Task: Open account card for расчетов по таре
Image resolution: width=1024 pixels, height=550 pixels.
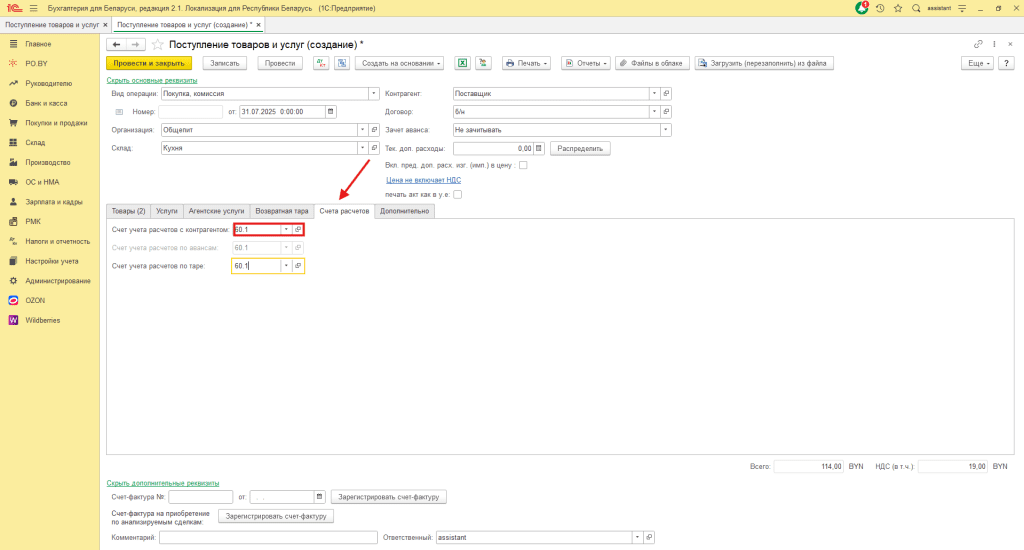Action: click(x=298, y=266)
